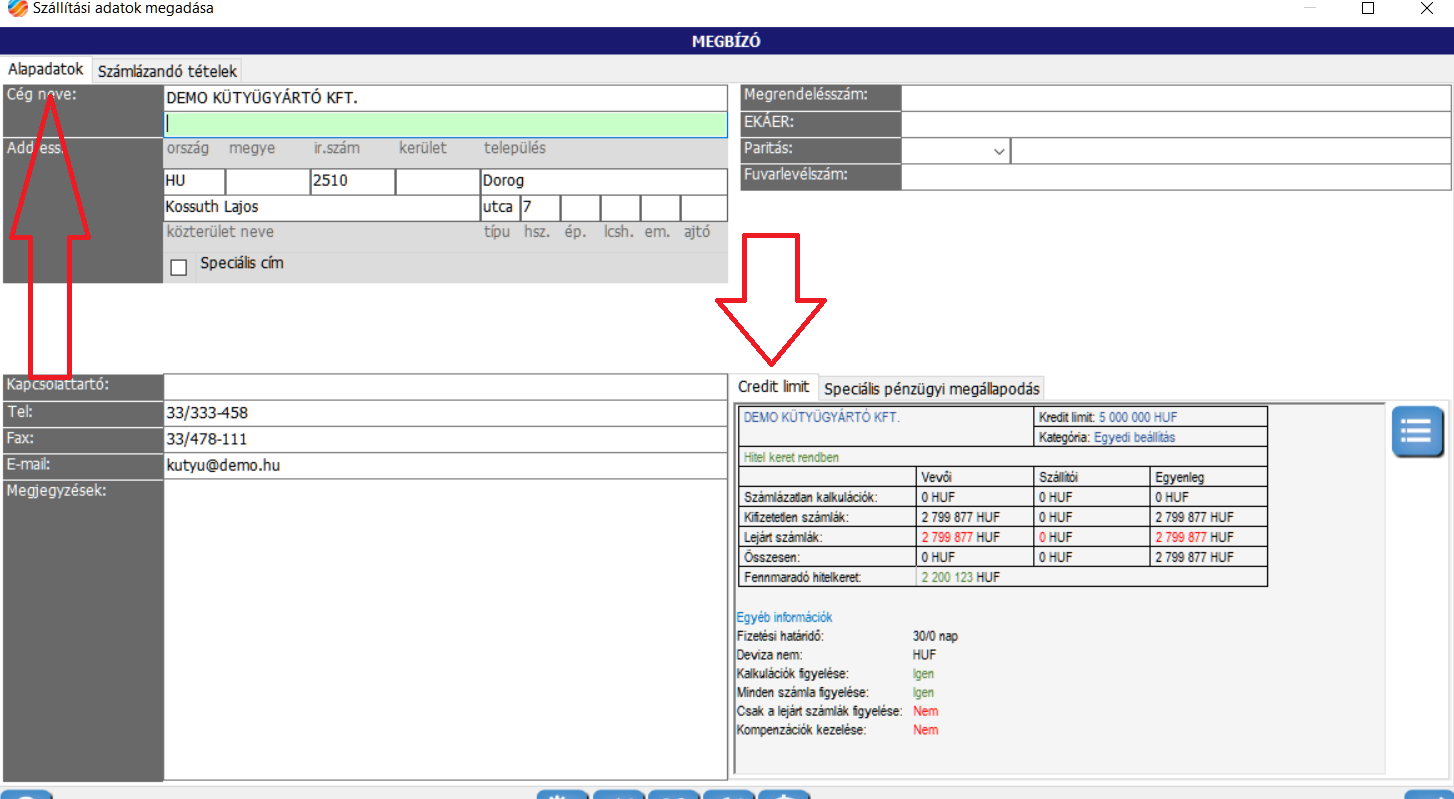Screen dimensions: 1454x799
Task: Click the country field containing HU
Action: tap(194, 182)
